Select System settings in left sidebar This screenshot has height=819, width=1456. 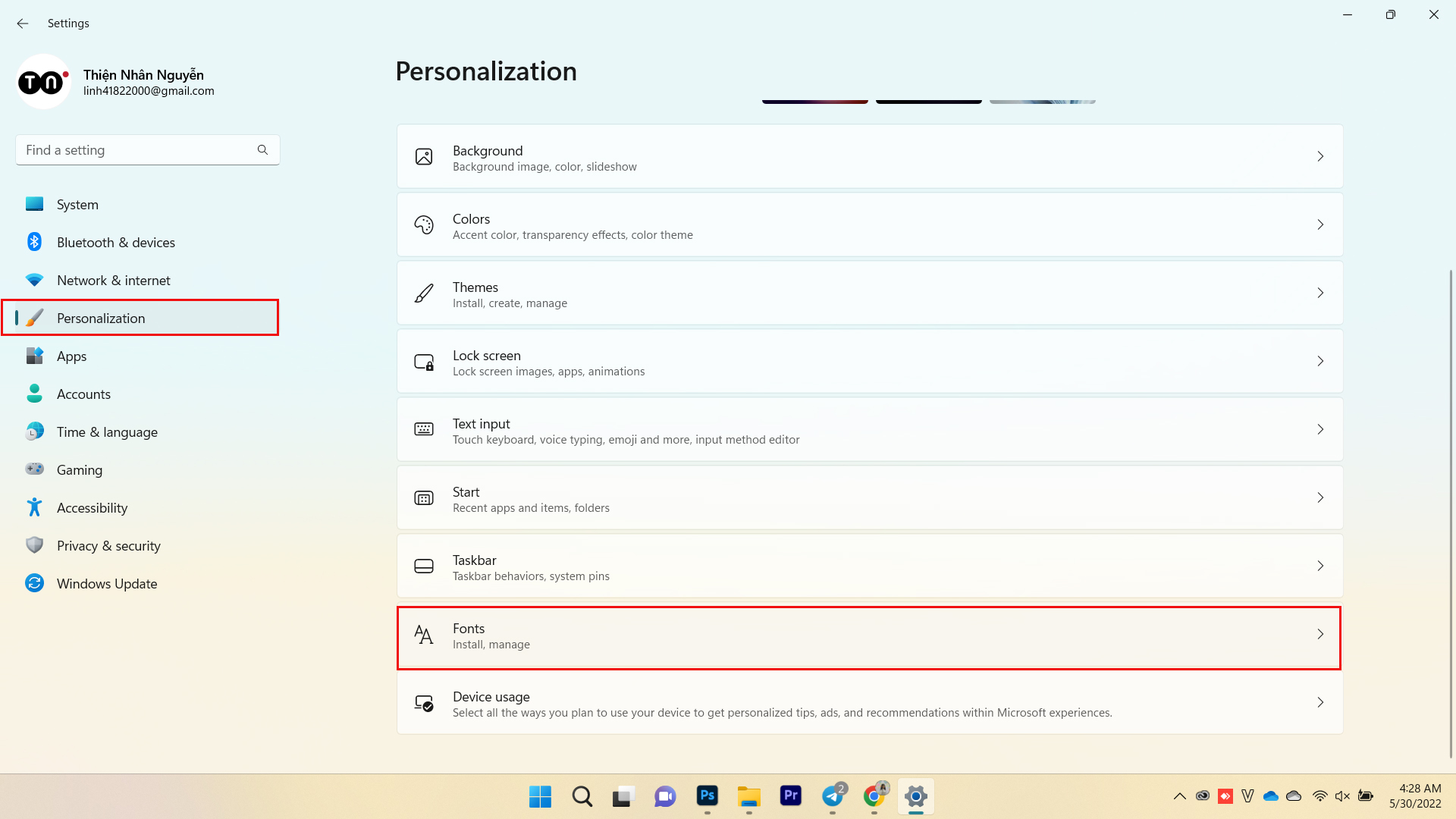(78, 204)
